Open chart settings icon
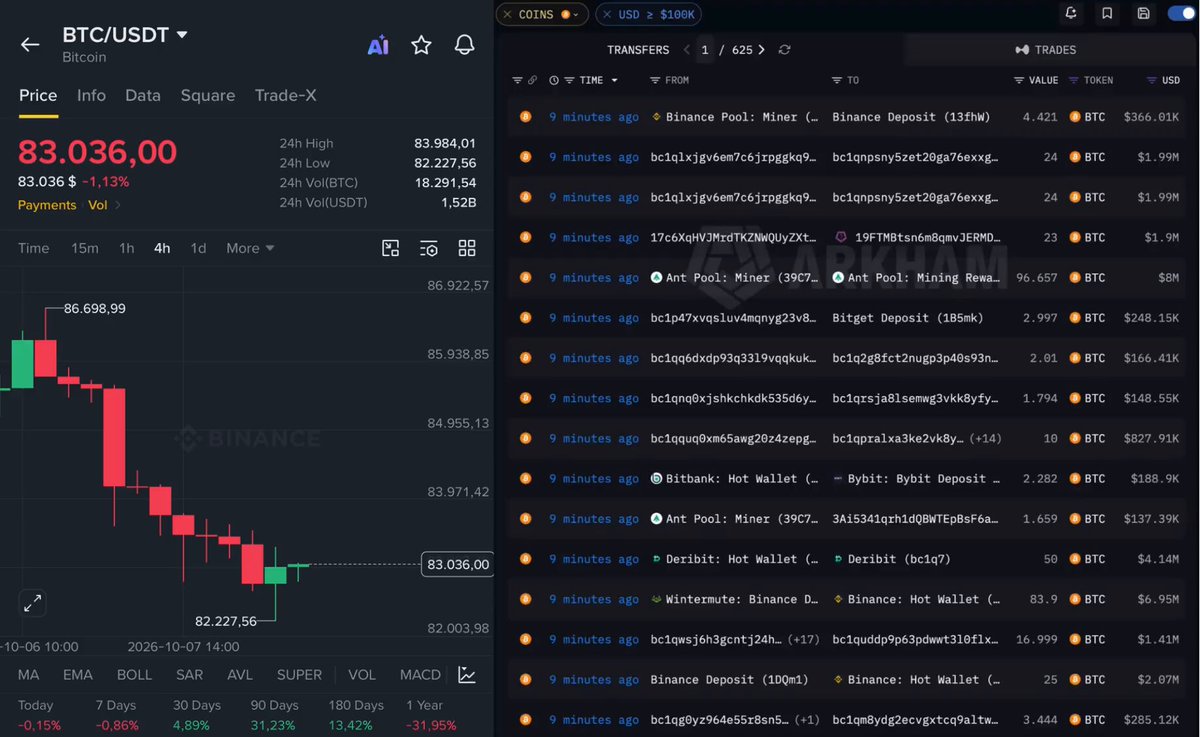1200x737 pixels. [429, 248]
